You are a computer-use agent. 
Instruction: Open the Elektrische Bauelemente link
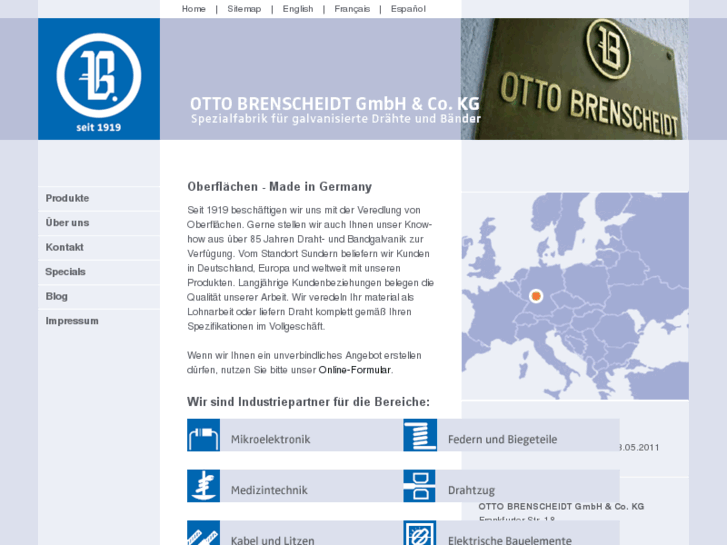510,540
